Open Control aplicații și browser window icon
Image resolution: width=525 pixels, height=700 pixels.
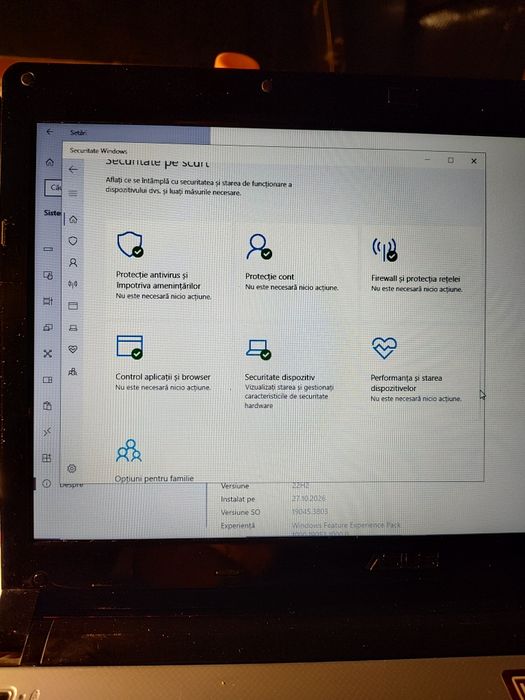(129, 346)
